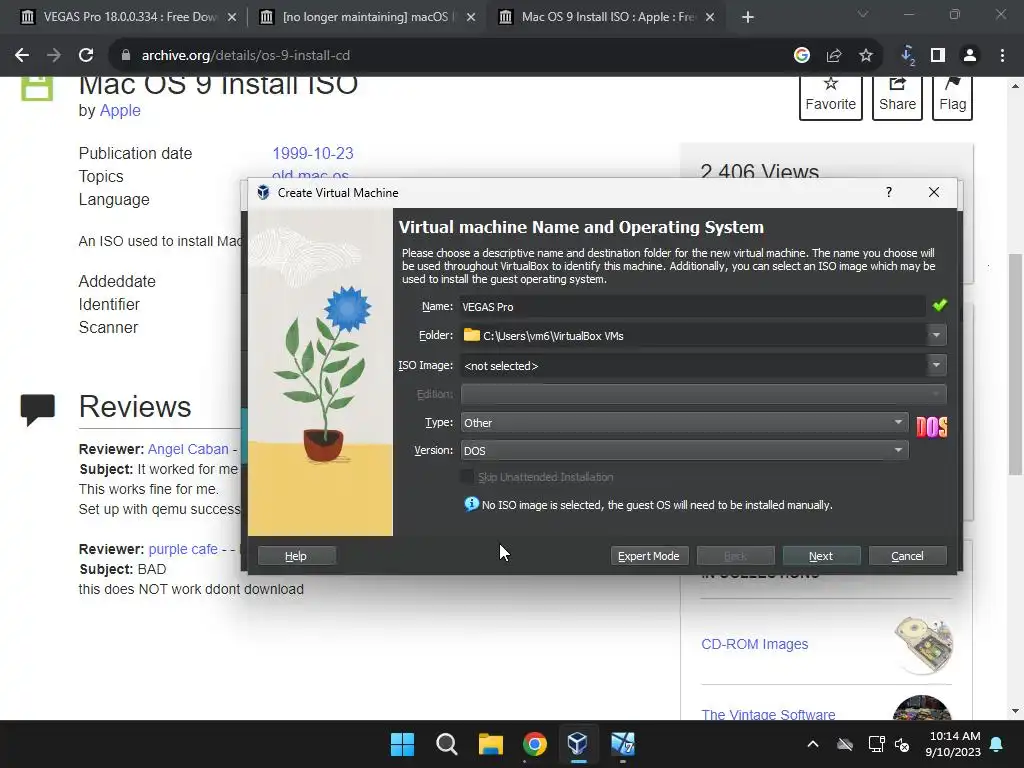Open the Apple author link
The image size is (1024, 768).
tap(120, 110)
